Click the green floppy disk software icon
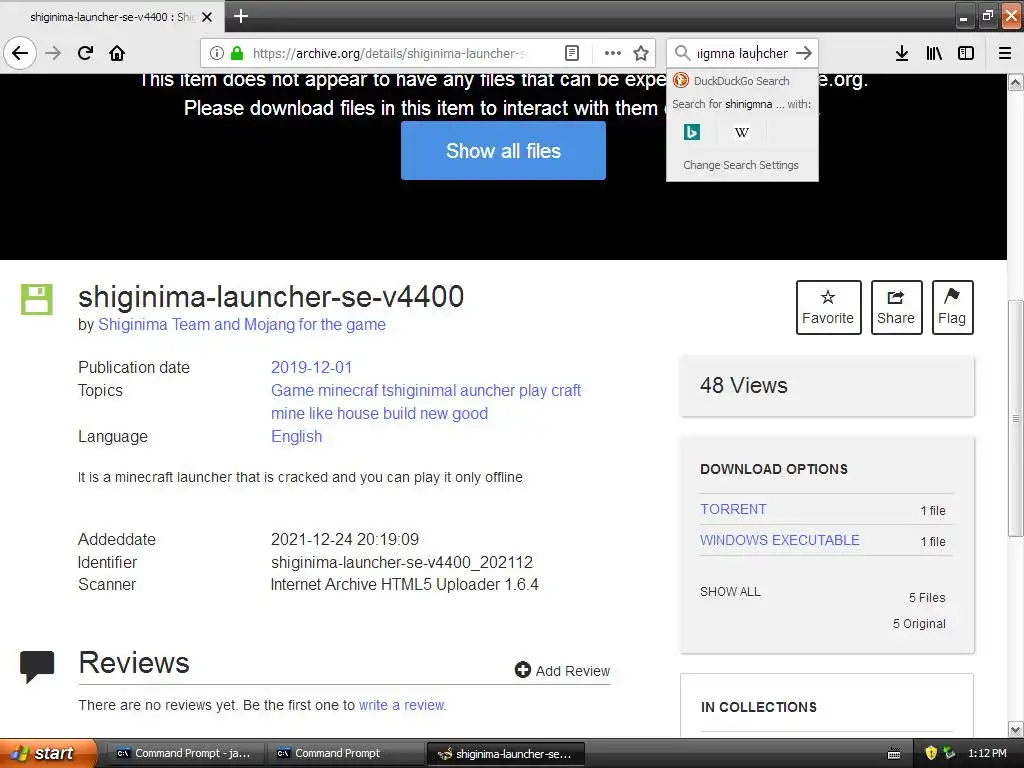Screen dimensions: 1024x768 [x=37, y=300]
